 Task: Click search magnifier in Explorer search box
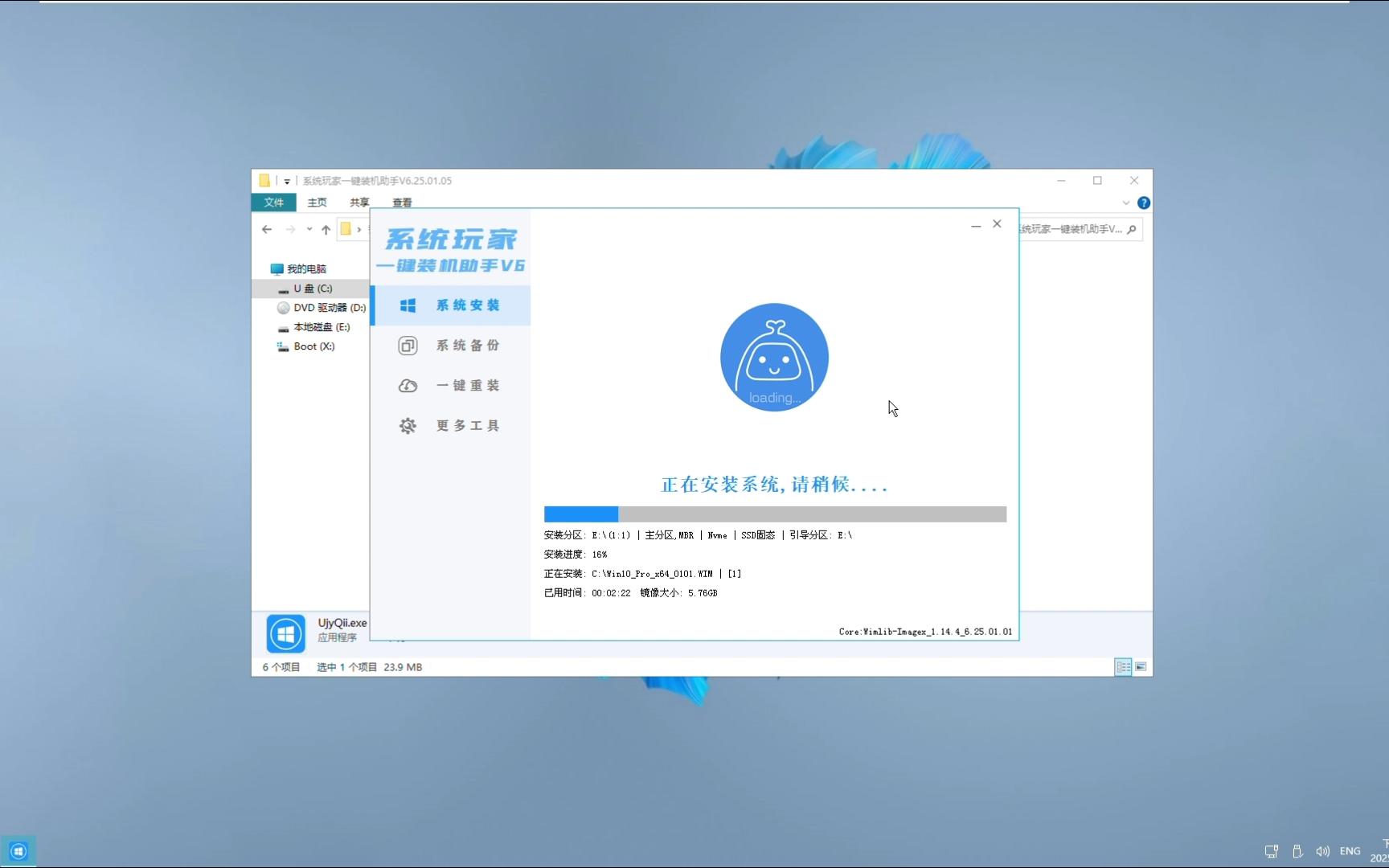pos(1132,230)
